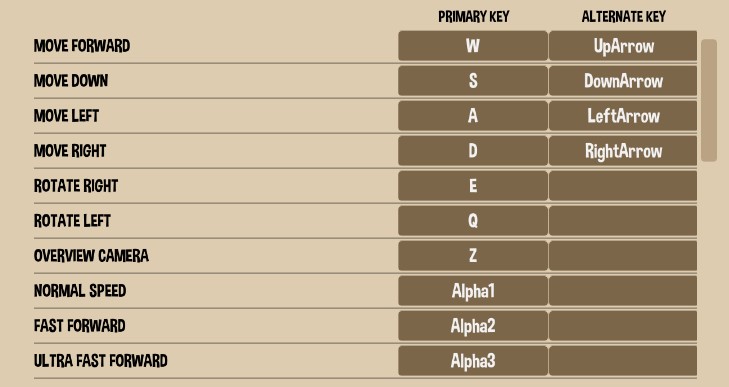729x387 pixels.
Task: Rebind Move Left primary key A
Action: [x=473, y=115]
